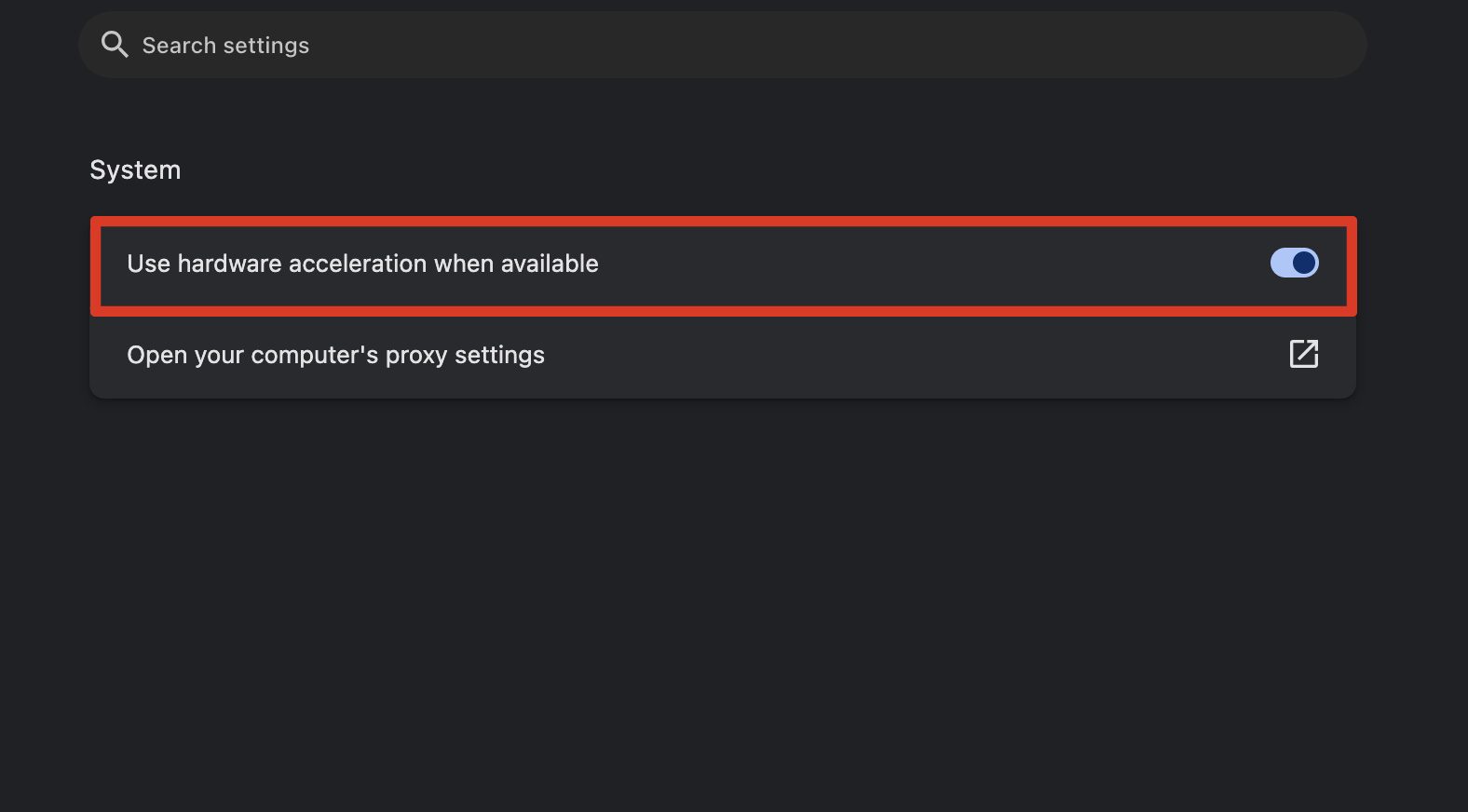Click the empty right side of the search bar

[x=1118, y=45]
